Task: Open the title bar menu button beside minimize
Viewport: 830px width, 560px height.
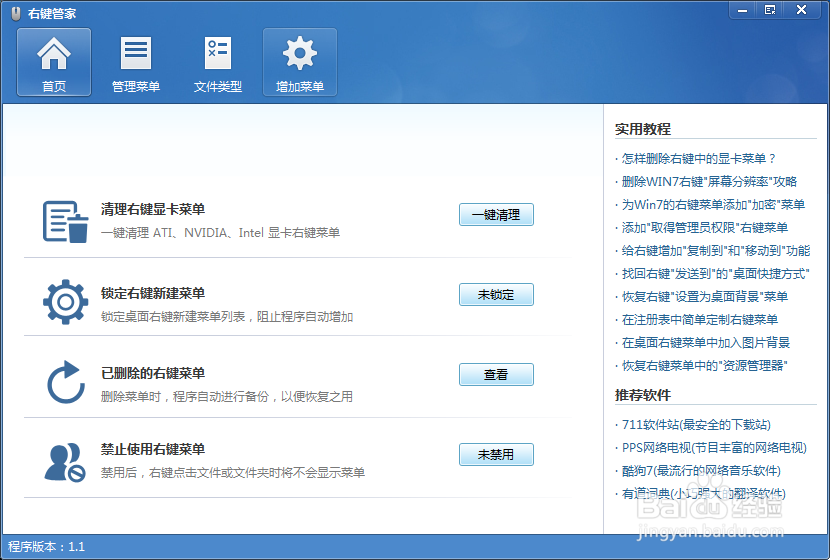Action: (770, 10)
